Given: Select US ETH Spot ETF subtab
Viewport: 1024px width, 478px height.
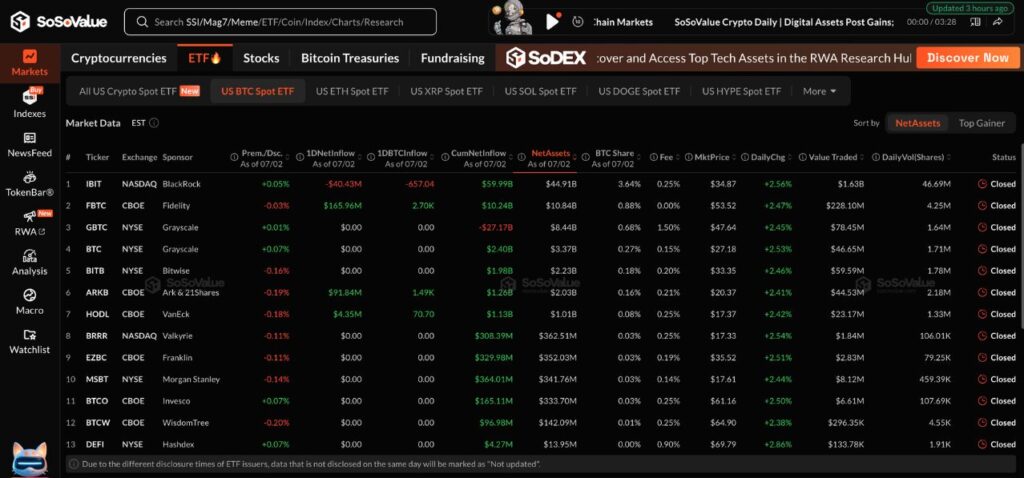Looking at the screenshot, I should click(352, 91).
